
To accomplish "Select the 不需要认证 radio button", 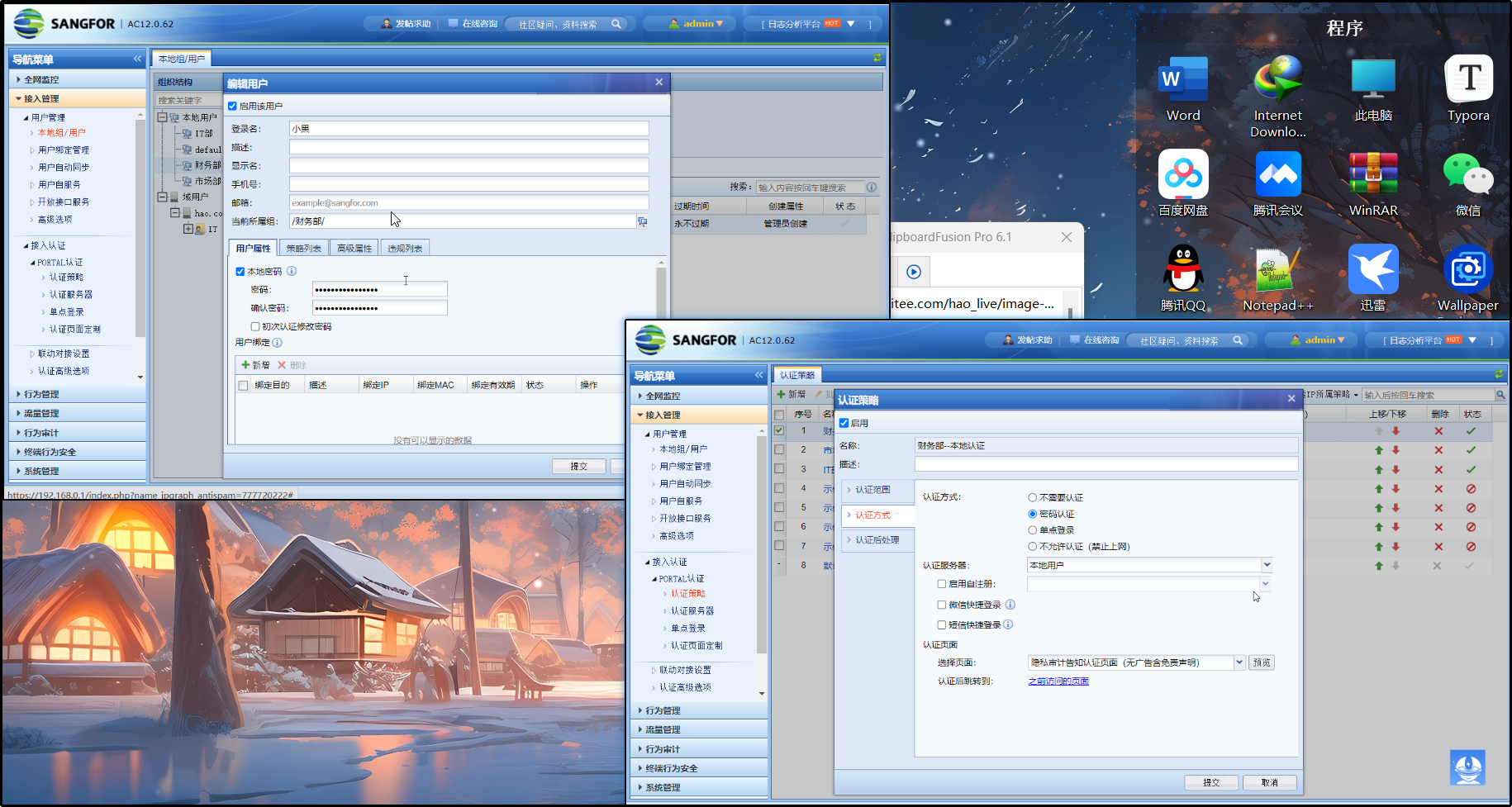I will click(1033, 497).
